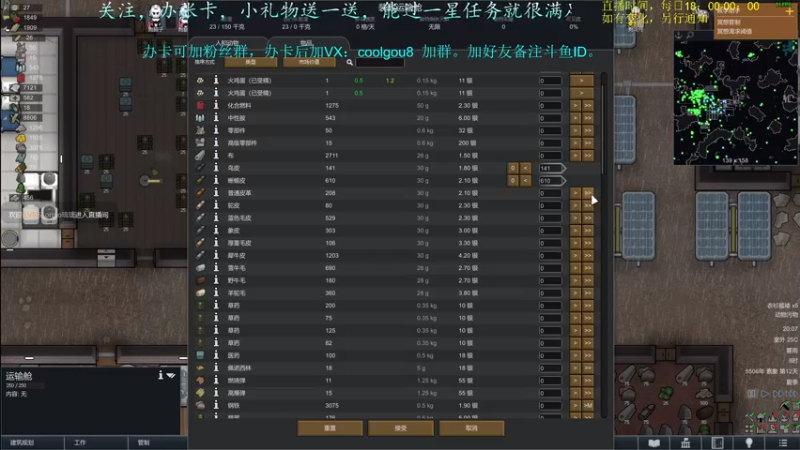Edit 鸟皮 quantity field showing 141
The height and width of the screenshot is (450, 800).
point(551,168)
